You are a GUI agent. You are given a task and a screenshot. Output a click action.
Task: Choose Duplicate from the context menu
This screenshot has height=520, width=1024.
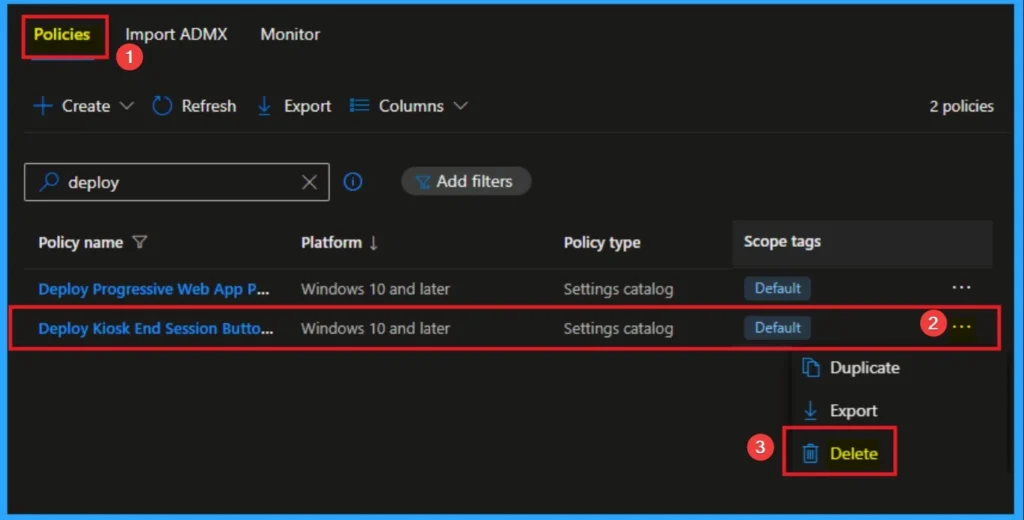(x=864, y=368)
